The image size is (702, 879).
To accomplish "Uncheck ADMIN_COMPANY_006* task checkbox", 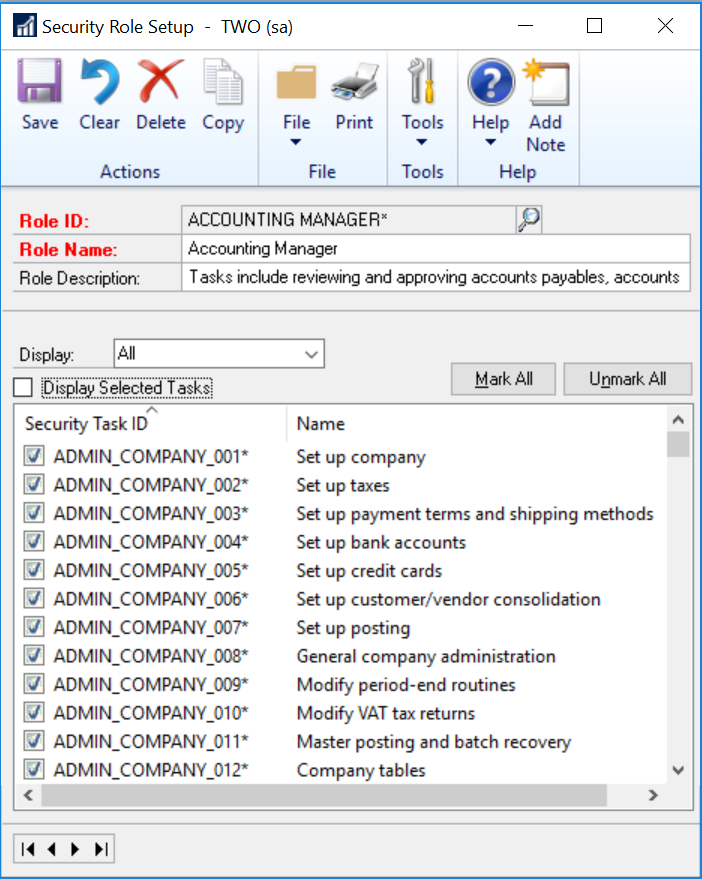I will (34, 599).
